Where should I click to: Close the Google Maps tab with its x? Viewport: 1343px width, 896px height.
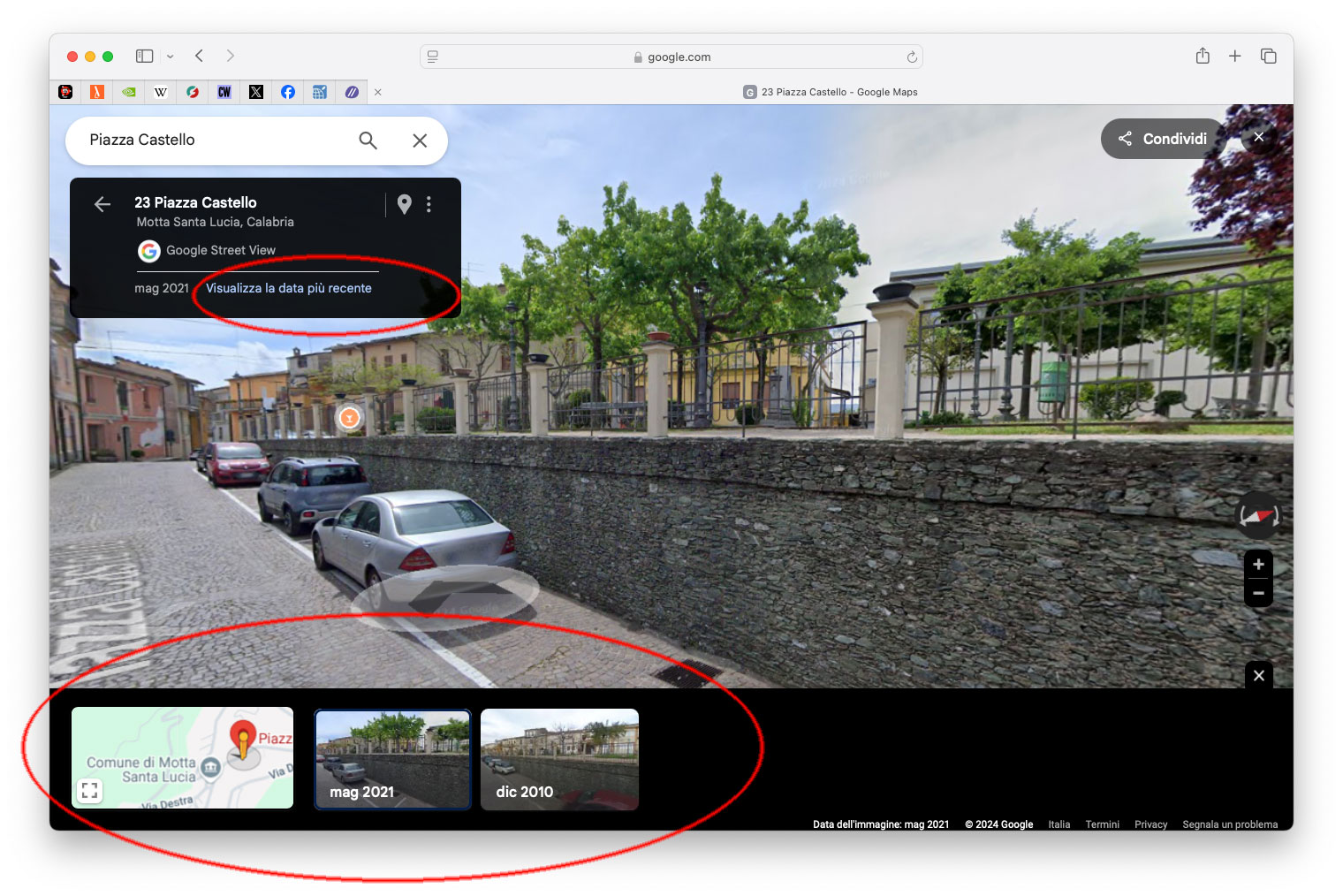click(378, 92)
